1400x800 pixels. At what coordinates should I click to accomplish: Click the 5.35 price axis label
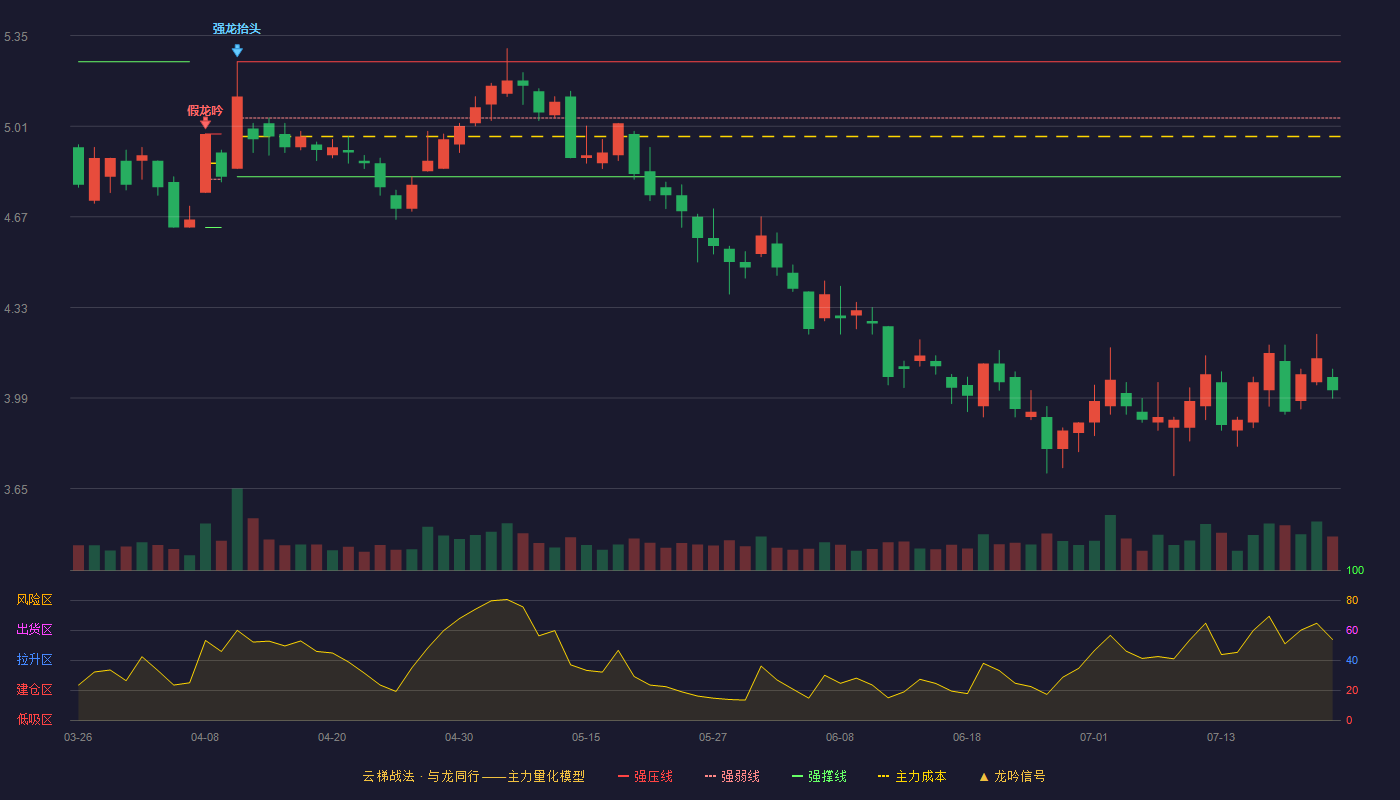tap(16, 37)
